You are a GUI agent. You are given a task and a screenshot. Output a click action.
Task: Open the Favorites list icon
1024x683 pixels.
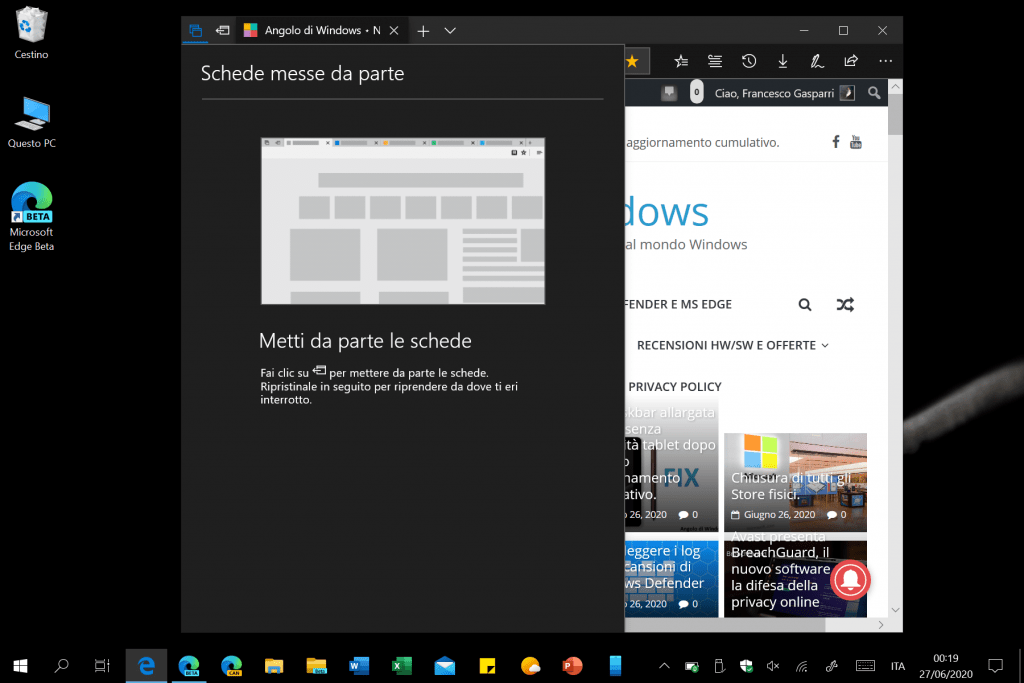[681, 61]
